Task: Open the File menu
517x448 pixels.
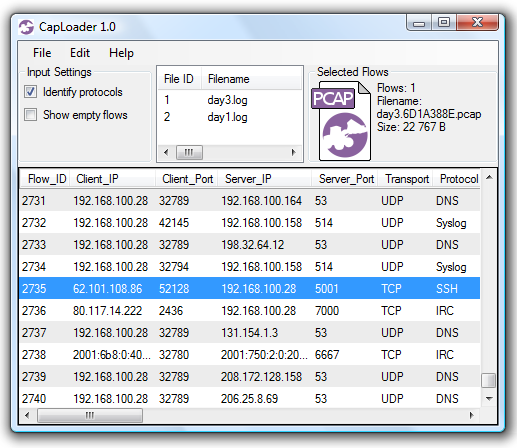Action: (42, 53)
